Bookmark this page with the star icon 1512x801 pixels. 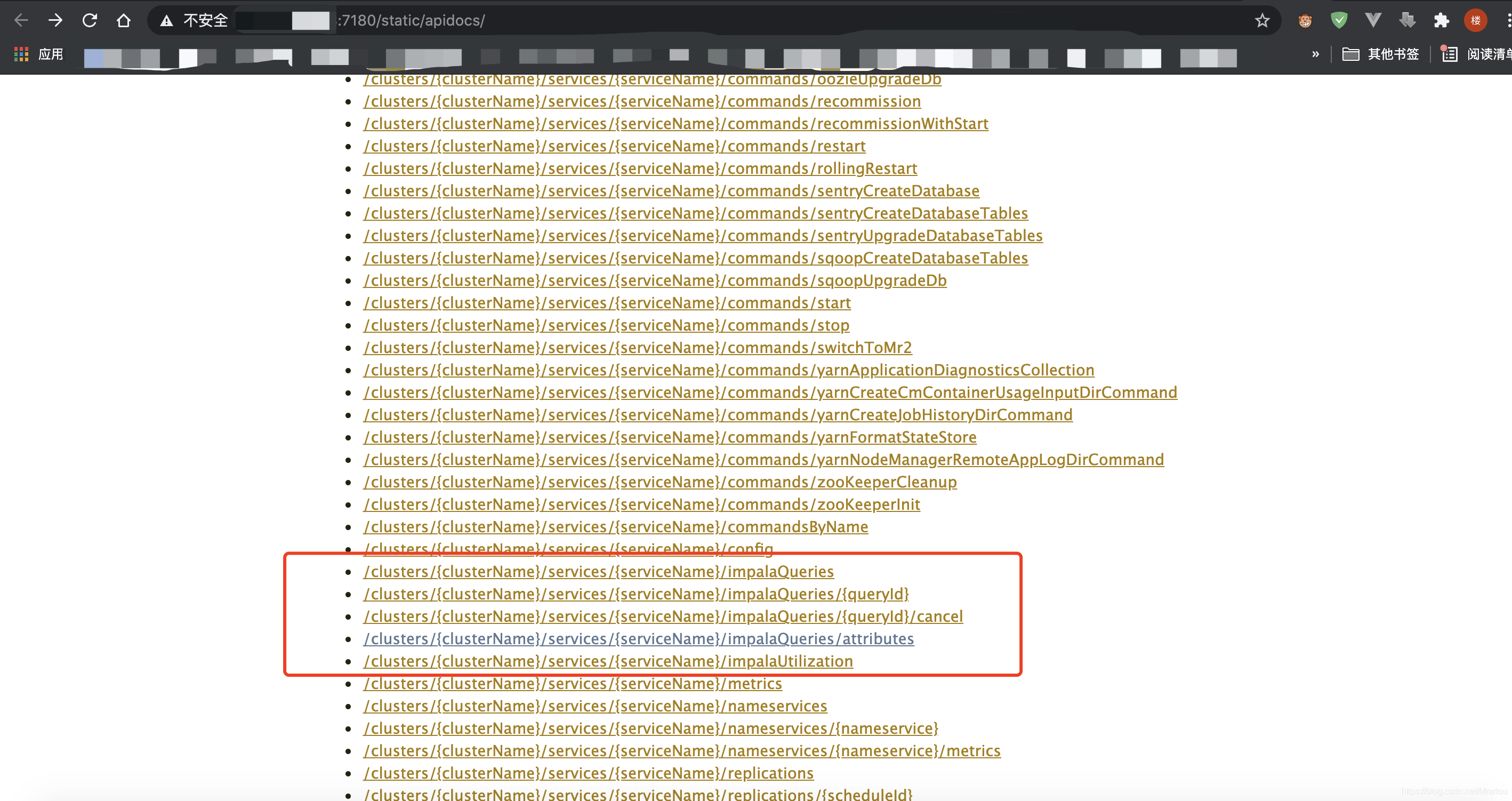coord(1262,21)
